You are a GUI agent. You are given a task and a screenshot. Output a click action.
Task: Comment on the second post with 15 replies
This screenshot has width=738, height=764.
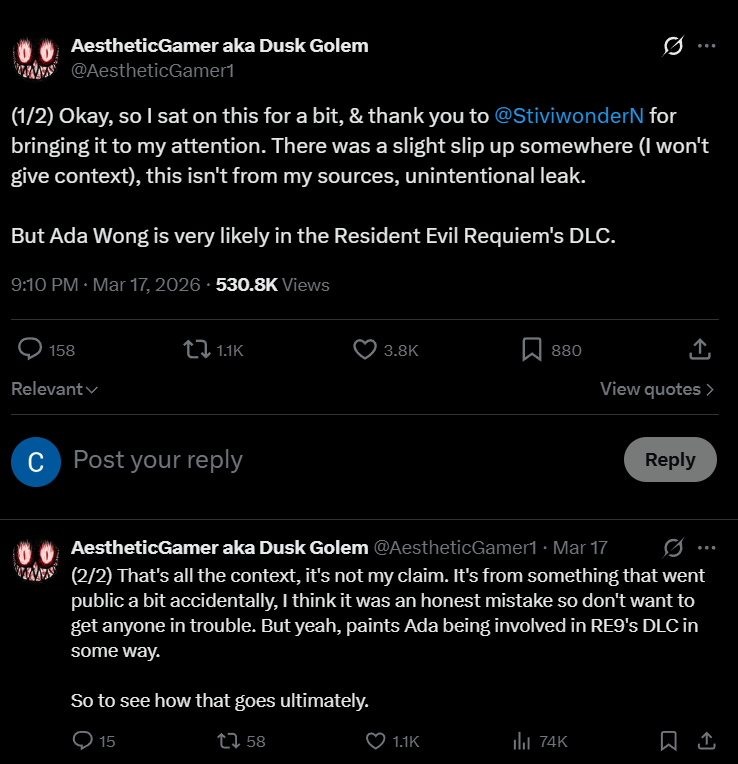(x=84, y=741)
